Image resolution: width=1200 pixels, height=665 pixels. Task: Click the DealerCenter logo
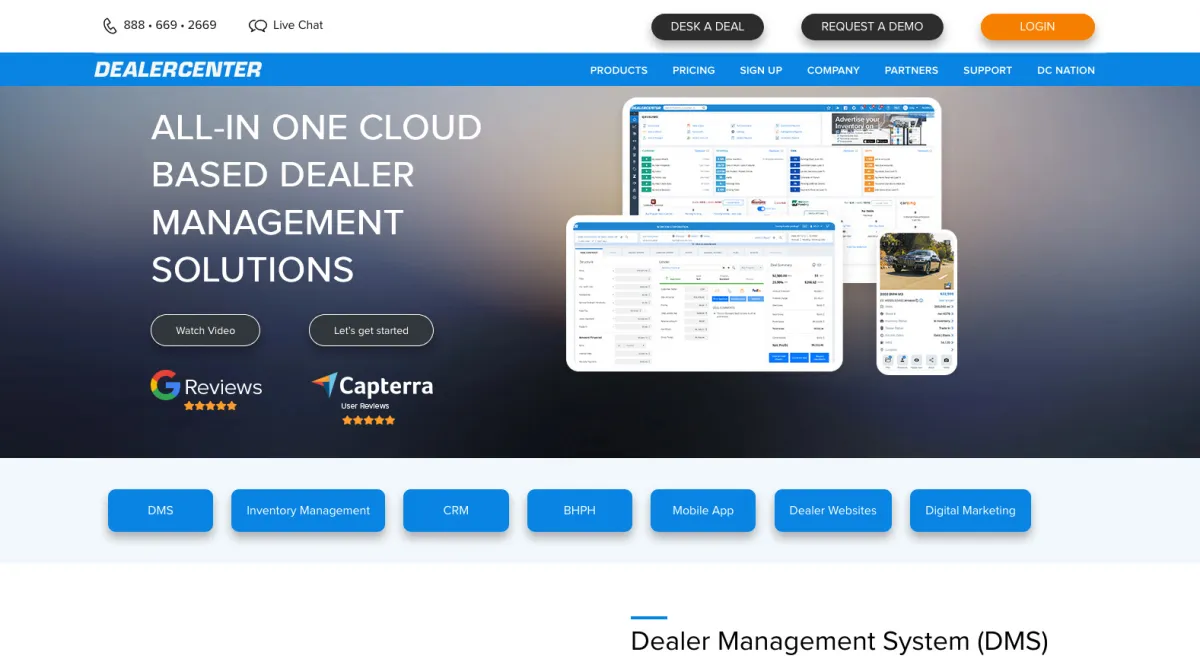(x=178, y=70)
